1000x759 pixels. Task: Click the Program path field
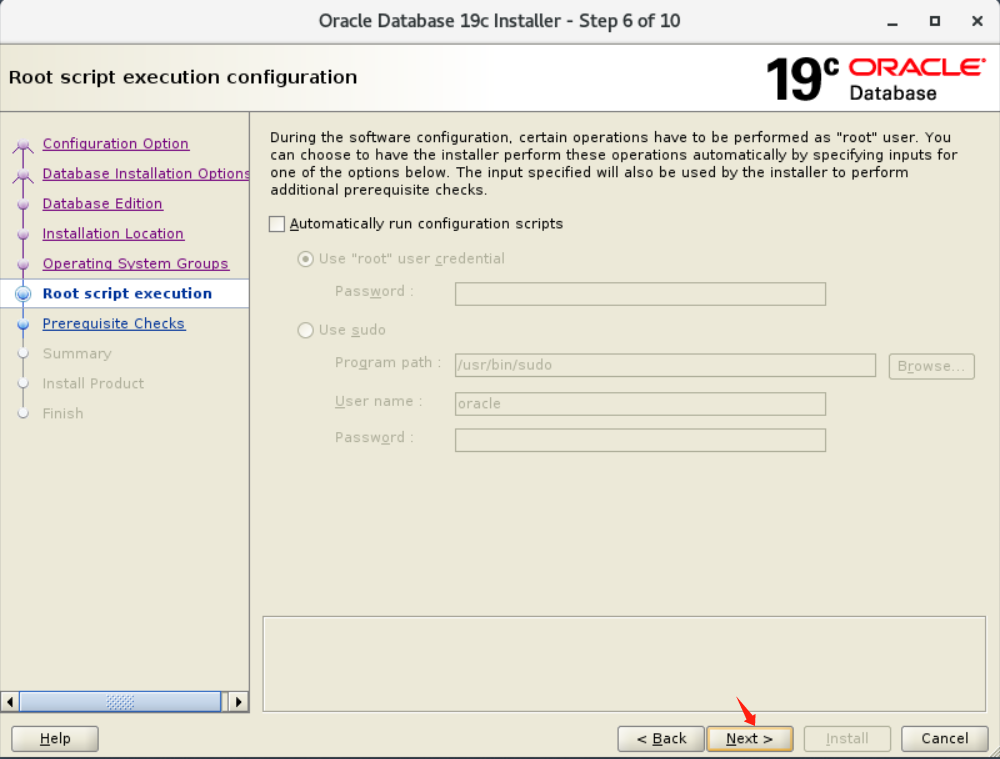pyautogui.click(x=665, y=365)
